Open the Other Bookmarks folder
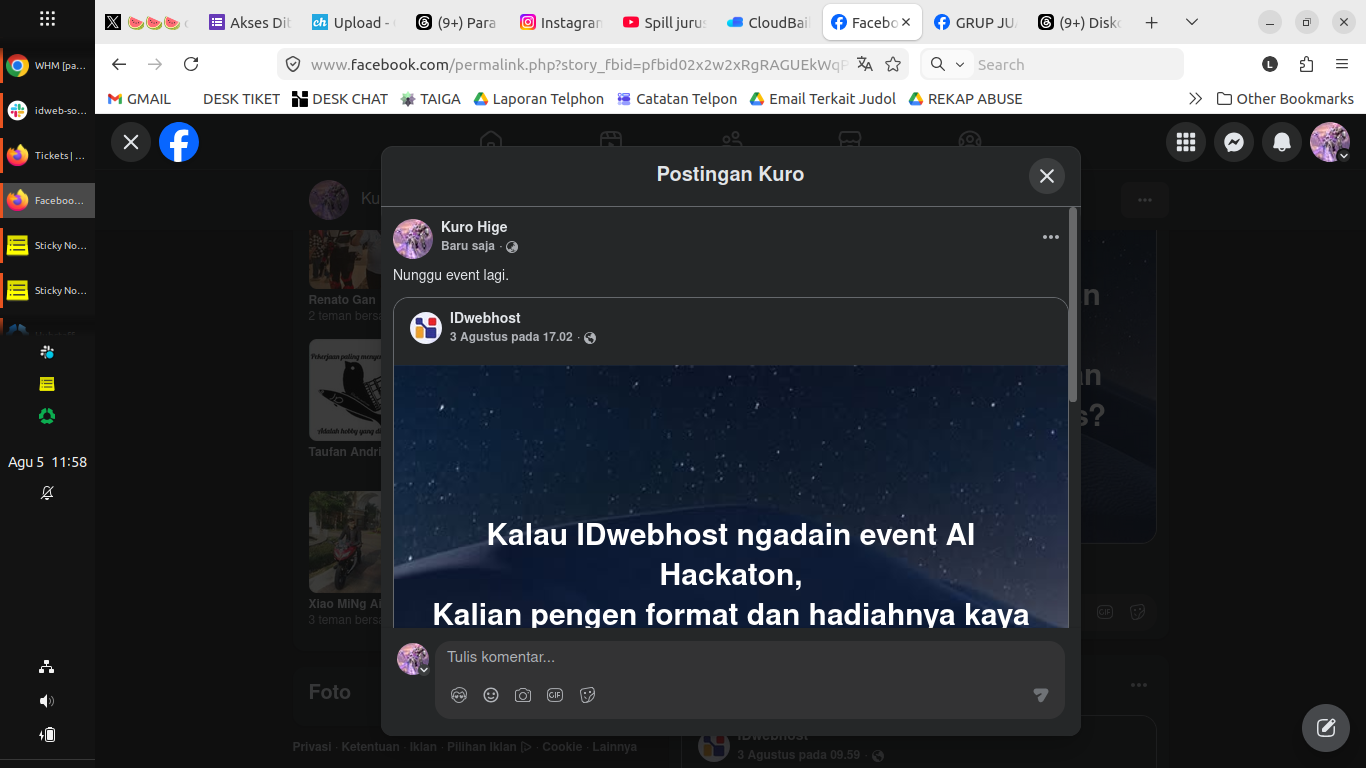The width and height of the screenshot is (1366, 768). coord(1285,99)
